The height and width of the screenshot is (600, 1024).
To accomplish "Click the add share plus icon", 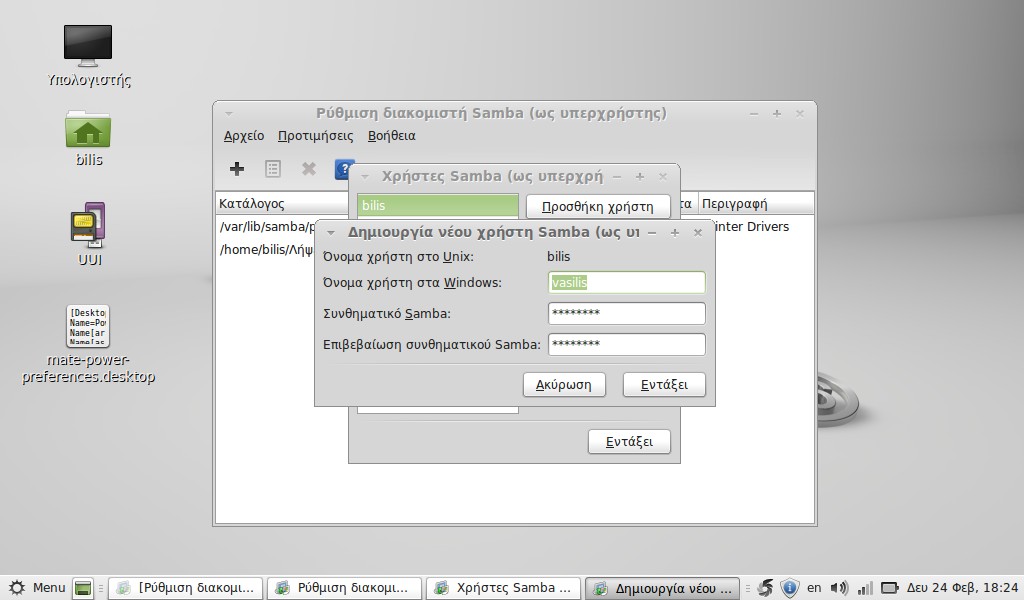I will pyautogui.click(x=237, y=169).
